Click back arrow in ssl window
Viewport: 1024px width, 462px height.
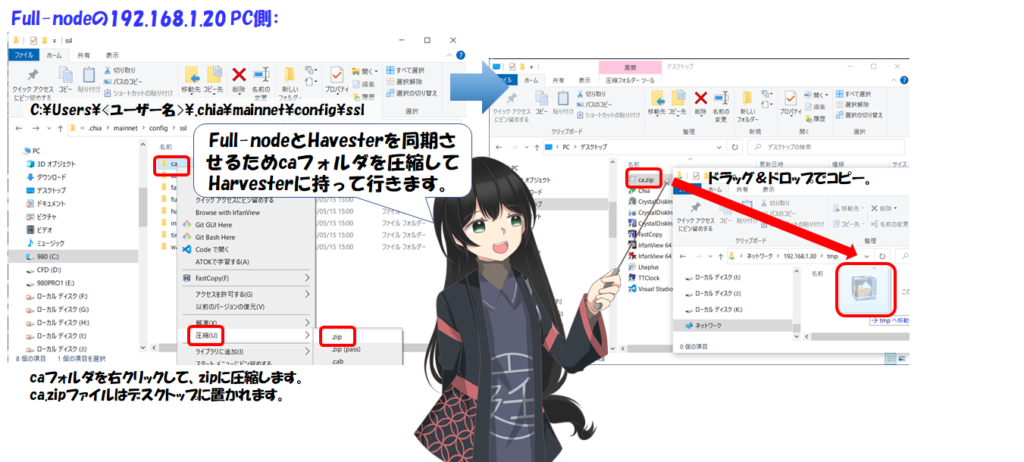pos(19,128)
